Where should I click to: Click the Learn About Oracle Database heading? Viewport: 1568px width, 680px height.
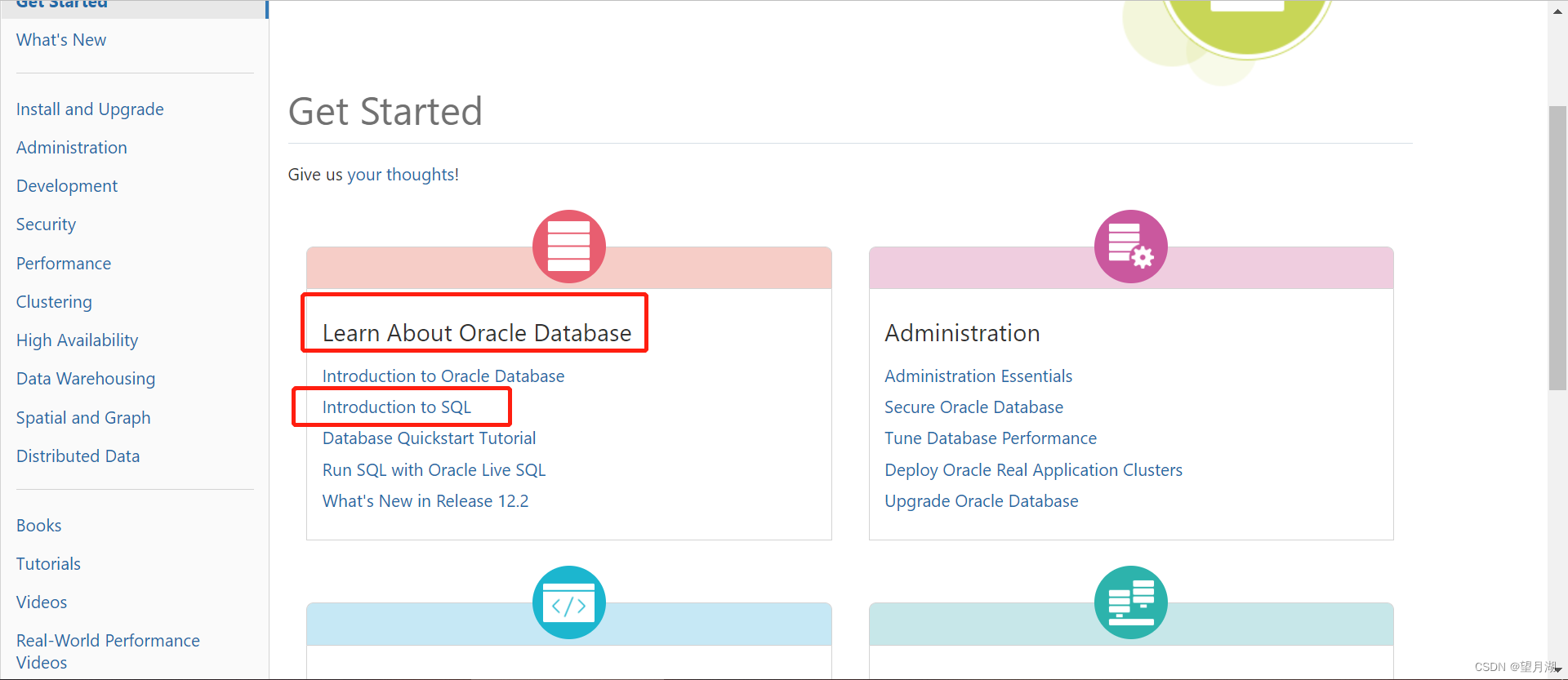(x=477, y=333)
